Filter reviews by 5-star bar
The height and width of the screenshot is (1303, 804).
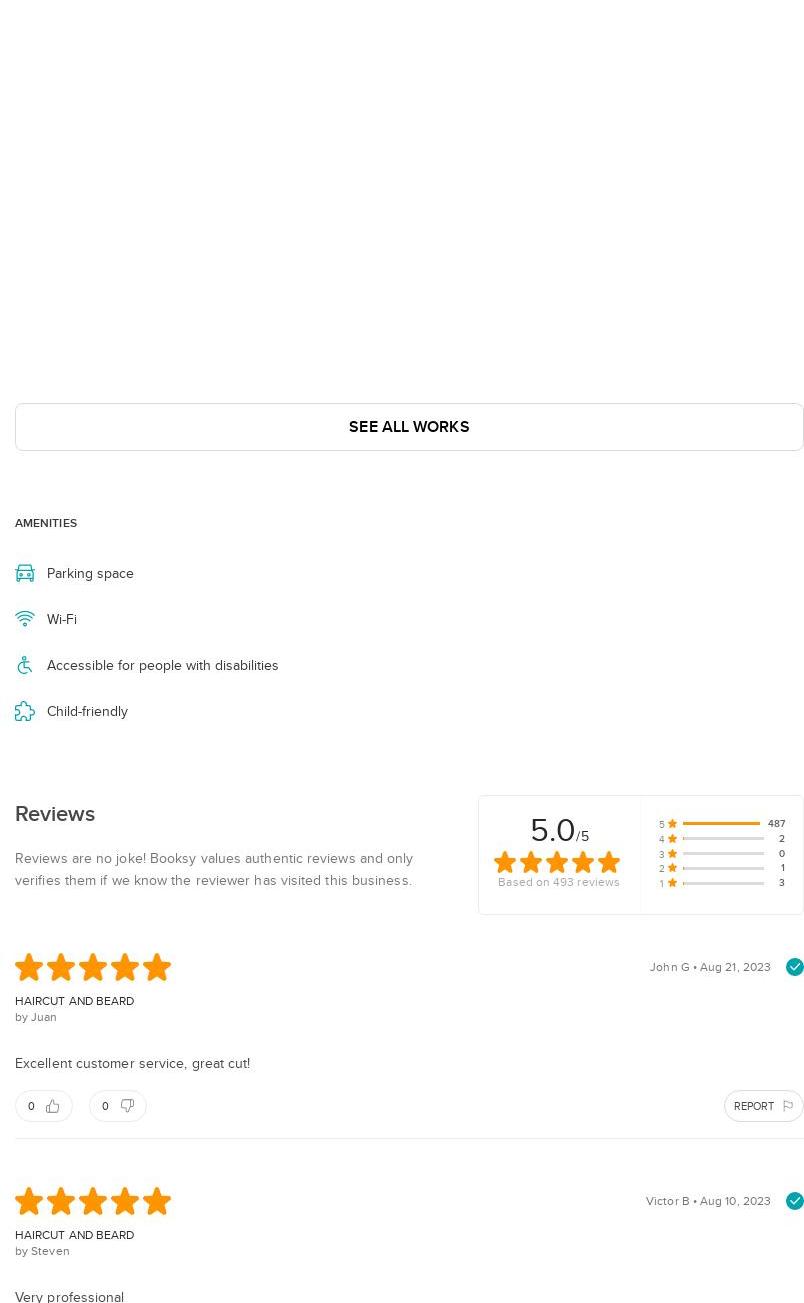coord(722,824)
